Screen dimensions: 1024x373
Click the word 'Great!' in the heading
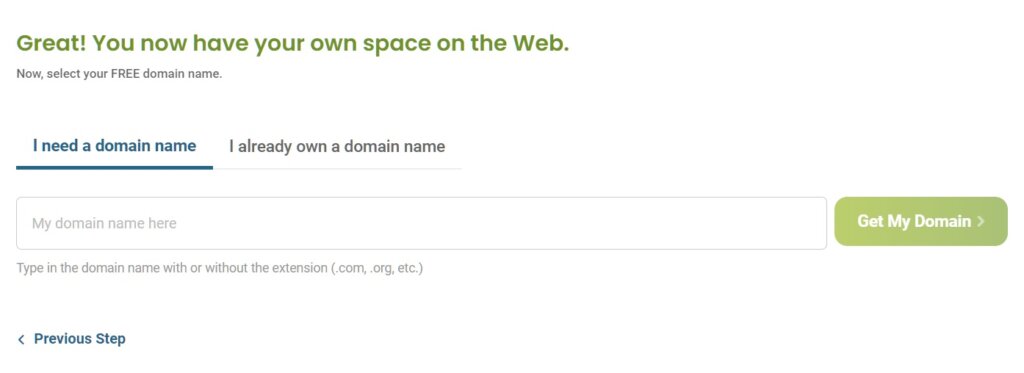(x=50, y=43)
